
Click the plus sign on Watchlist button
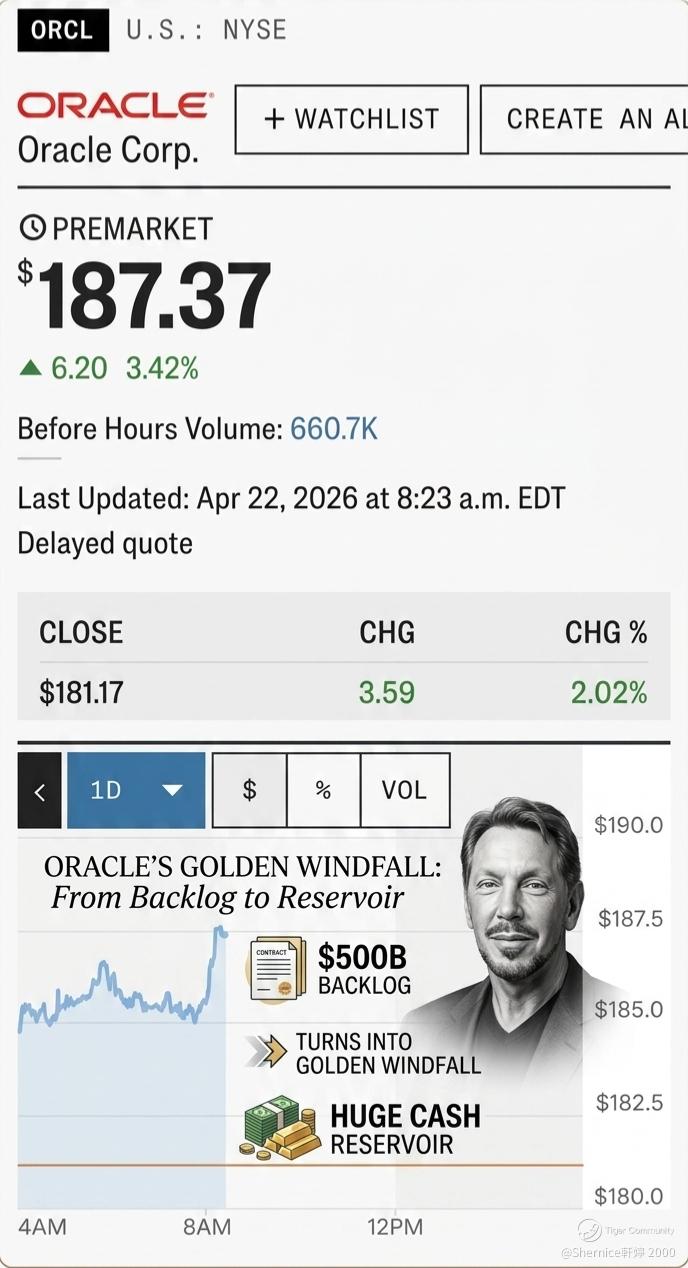[274, 119]
